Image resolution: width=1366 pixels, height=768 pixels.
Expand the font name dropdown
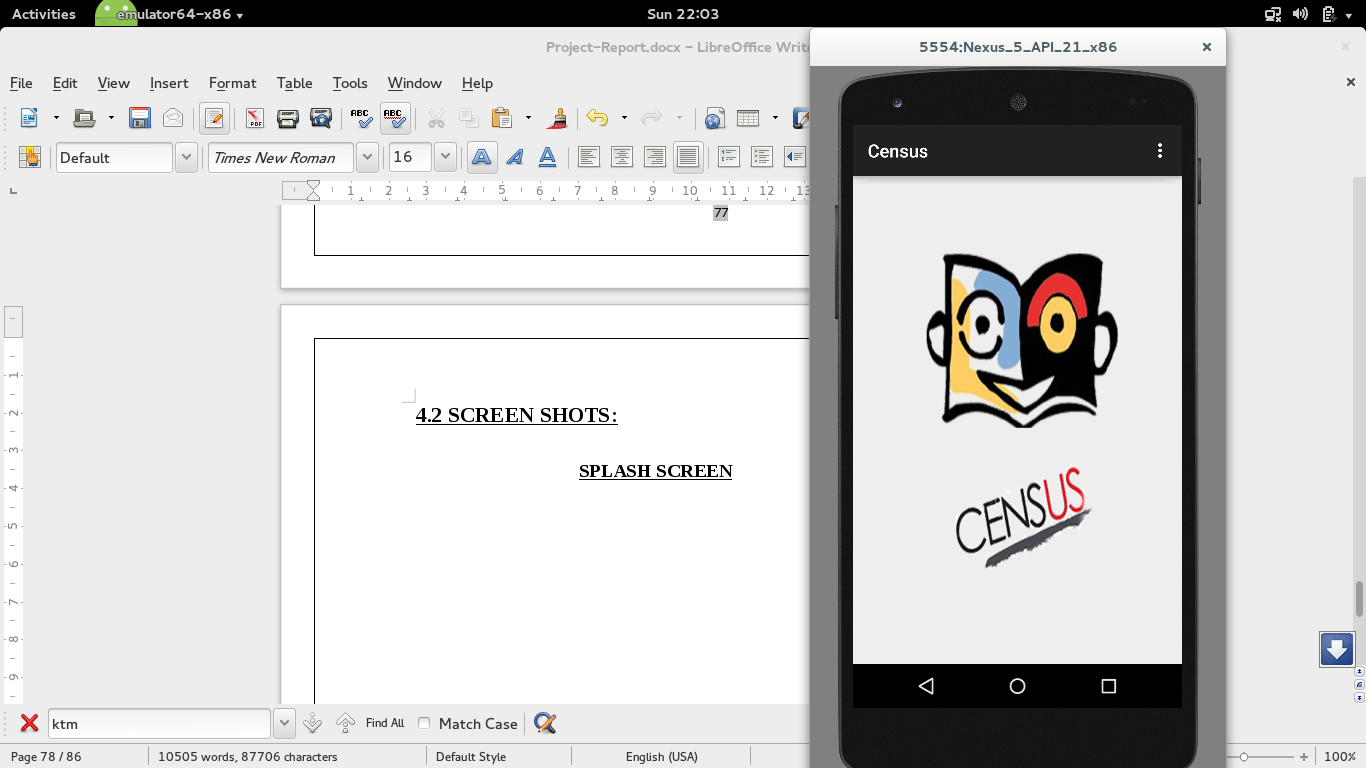click(367, 157)
